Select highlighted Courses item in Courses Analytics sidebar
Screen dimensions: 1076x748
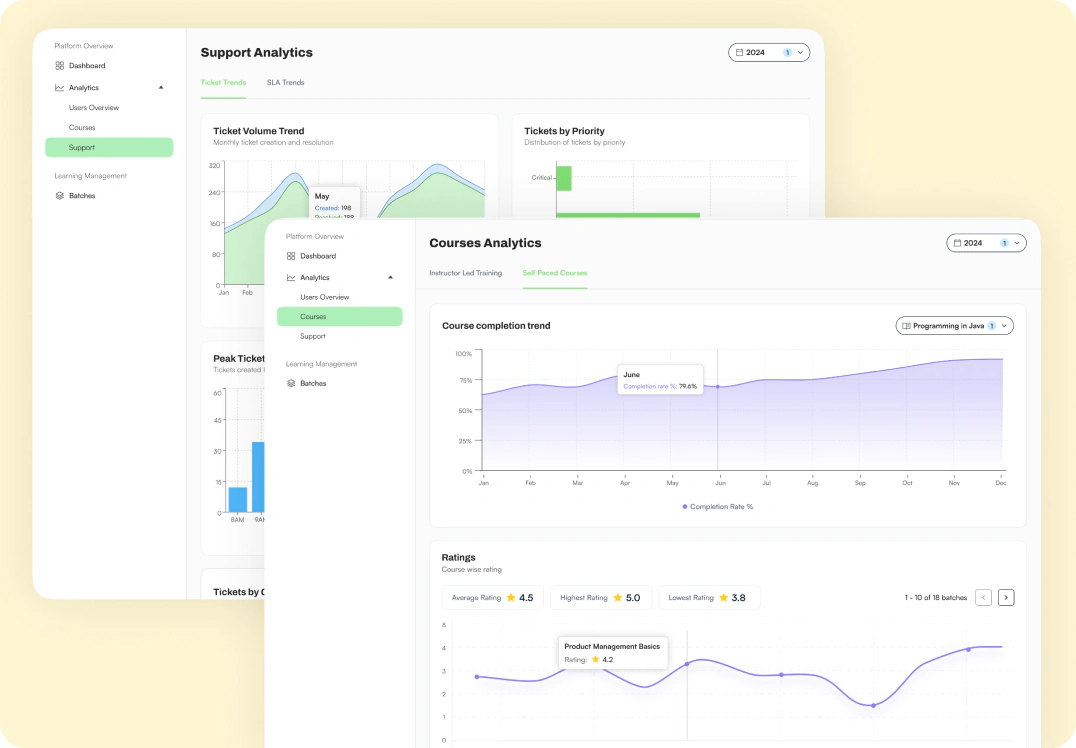(x=340, y=316)
